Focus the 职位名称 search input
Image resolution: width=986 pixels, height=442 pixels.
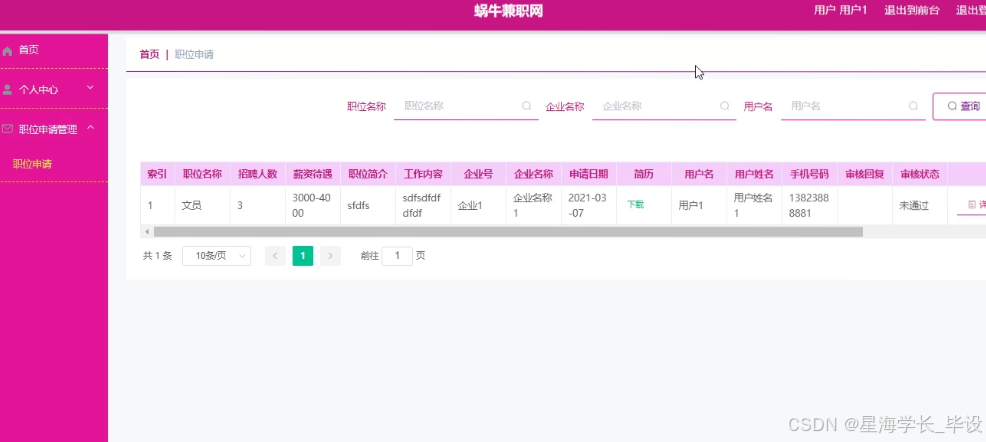(x=466, y=106)
